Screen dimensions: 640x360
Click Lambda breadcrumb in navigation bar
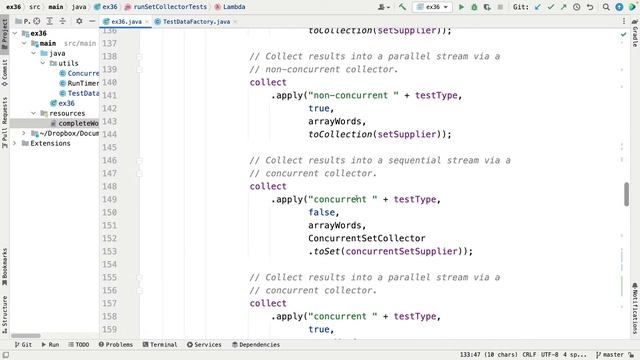[230, 7]
